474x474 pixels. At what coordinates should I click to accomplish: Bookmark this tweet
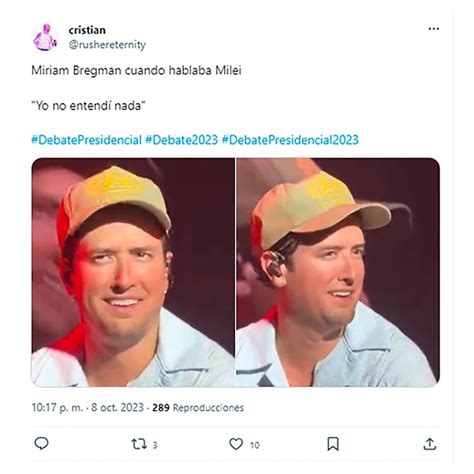pos(333,444)
